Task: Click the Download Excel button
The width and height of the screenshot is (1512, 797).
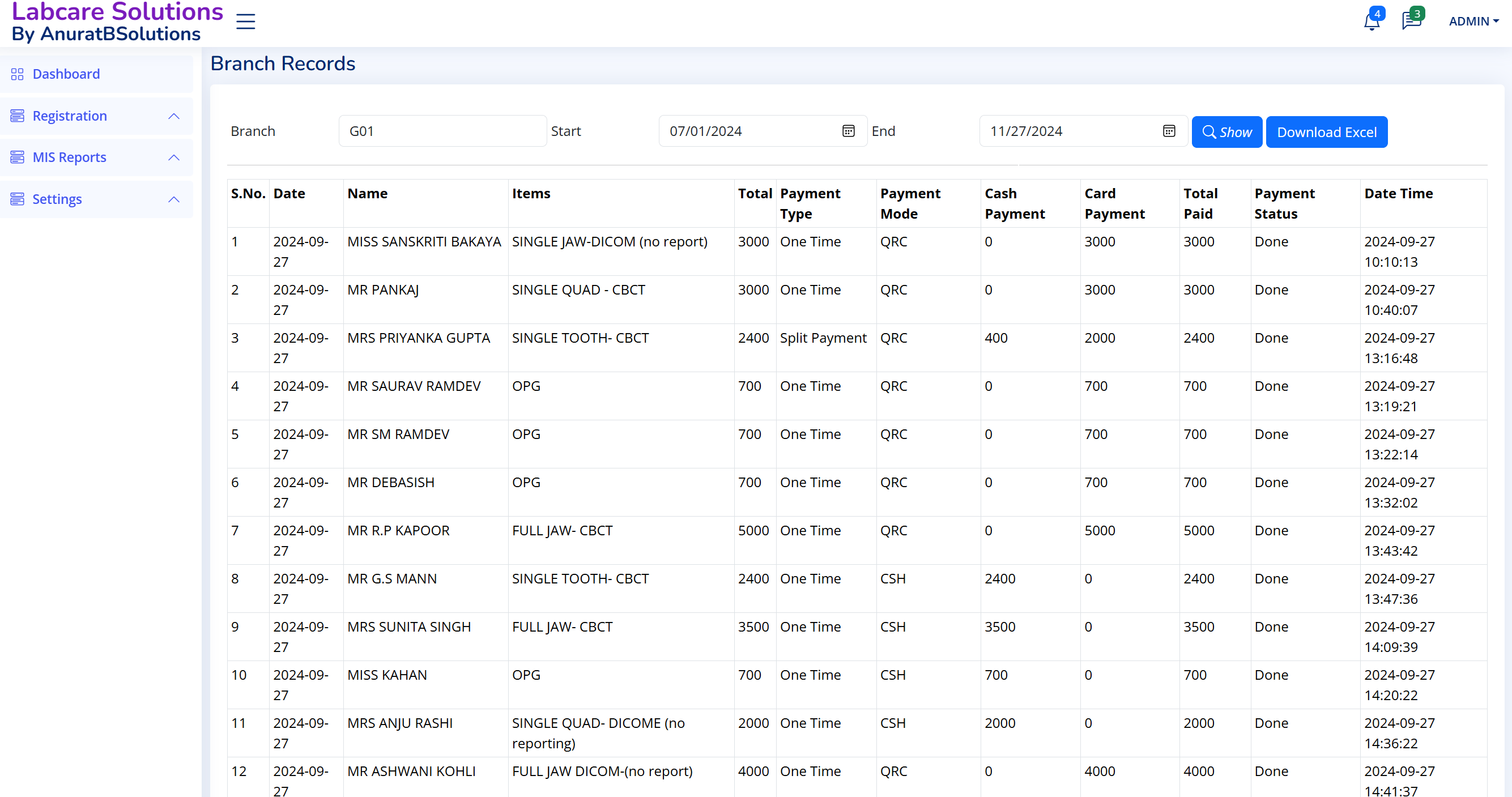Action: coord(1326,132)
